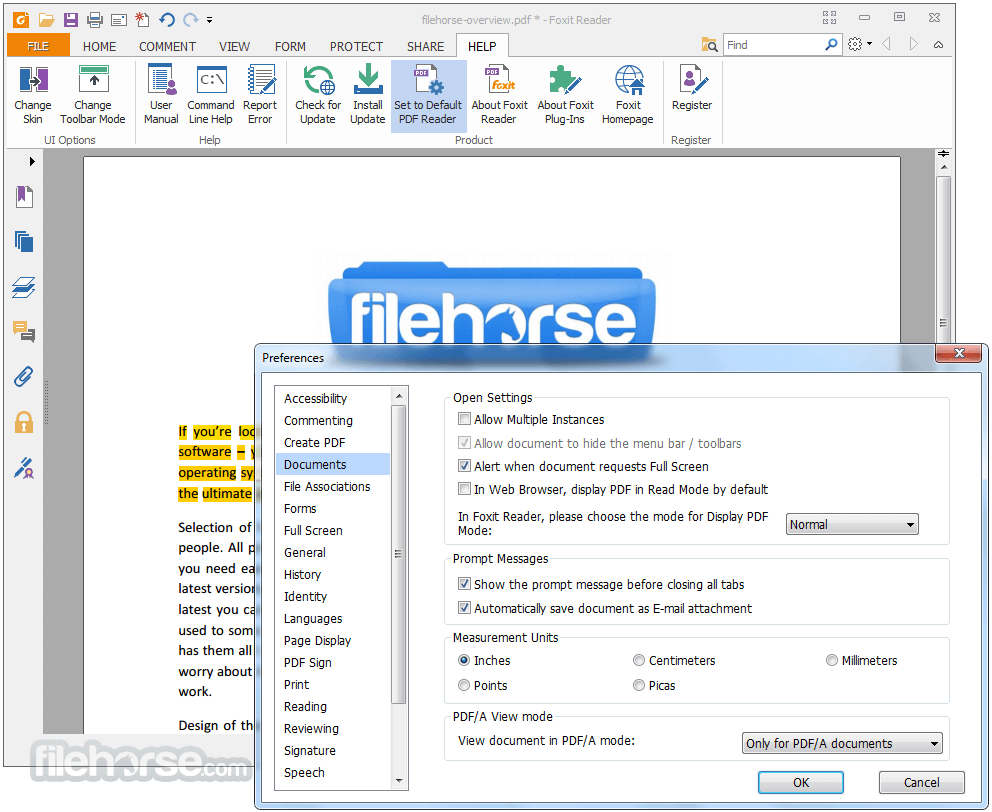
Task: Confirm Preferences with the OK button
Action: coord(801,782)
